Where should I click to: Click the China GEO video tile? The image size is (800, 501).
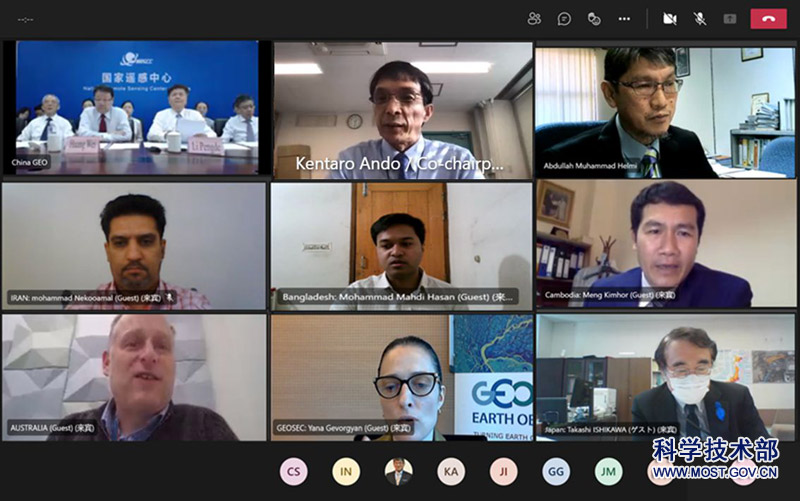pyautogui.click(x=135, y=108)
